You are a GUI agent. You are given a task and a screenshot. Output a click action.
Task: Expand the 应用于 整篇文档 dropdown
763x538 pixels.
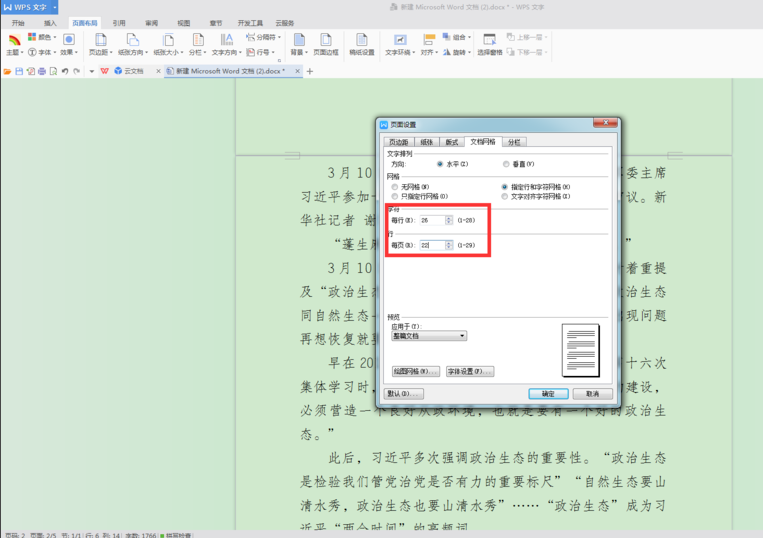tap(429, 336)
